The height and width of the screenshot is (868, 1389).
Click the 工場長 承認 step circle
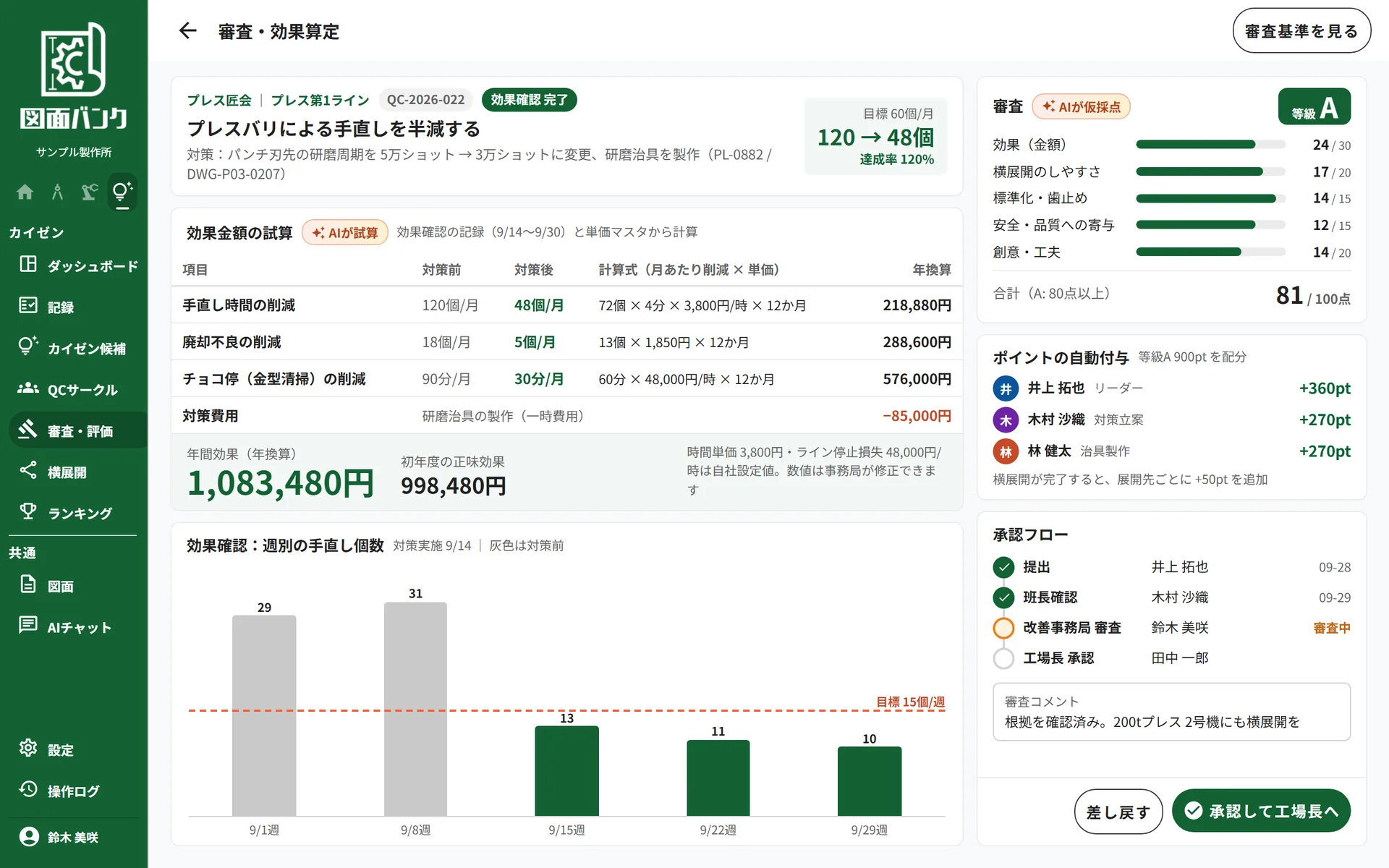tap(1003, 658)
